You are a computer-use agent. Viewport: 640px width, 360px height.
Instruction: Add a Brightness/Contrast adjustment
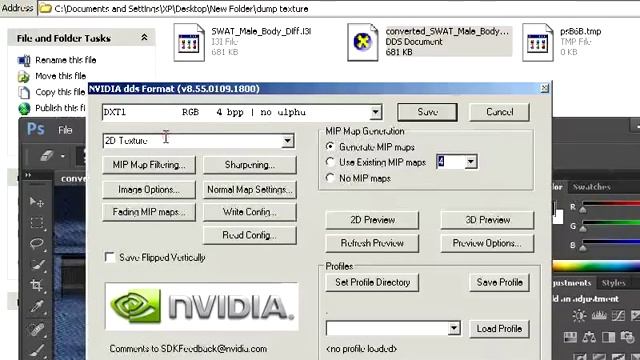pos(579,316)
